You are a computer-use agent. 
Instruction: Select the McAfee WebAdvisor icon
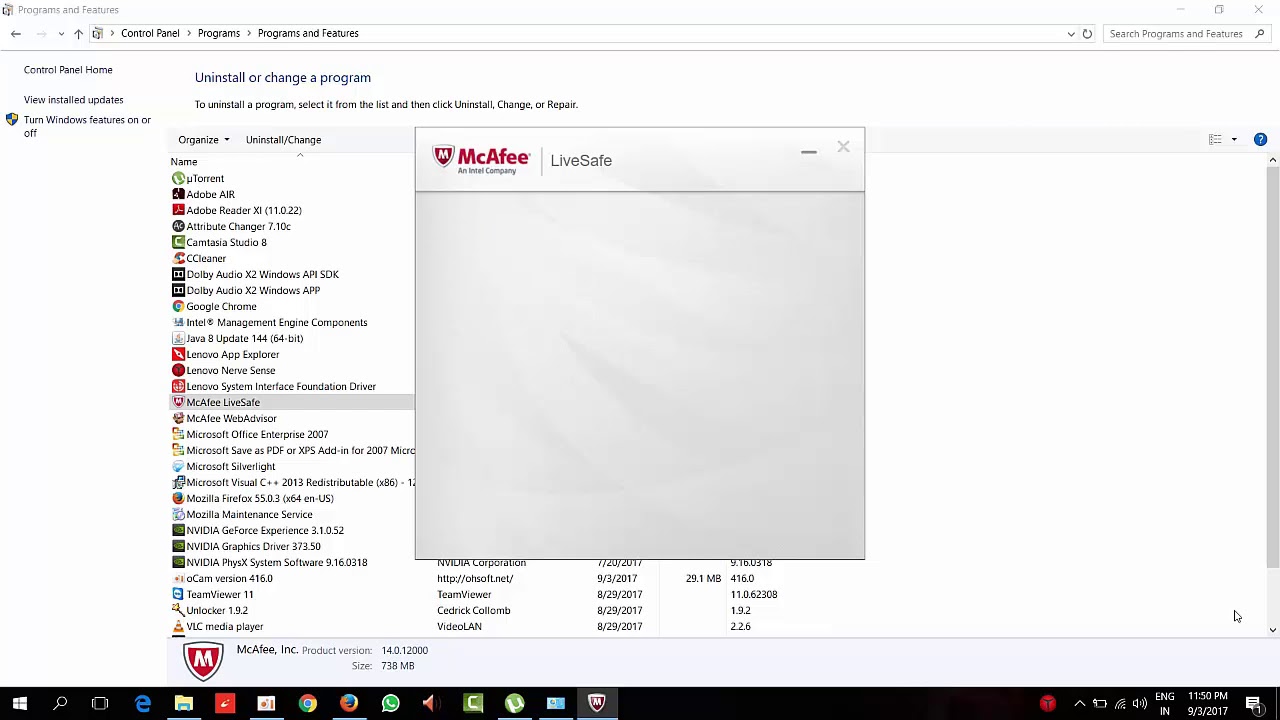(x=178, y=418)
